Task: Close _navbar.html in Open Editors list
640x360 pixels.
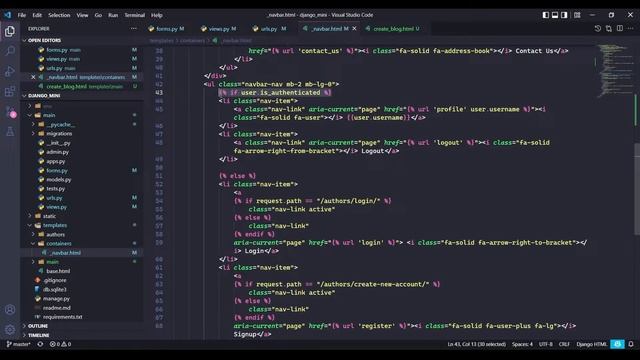Action: pyautogui.click(x=33, y=77)
